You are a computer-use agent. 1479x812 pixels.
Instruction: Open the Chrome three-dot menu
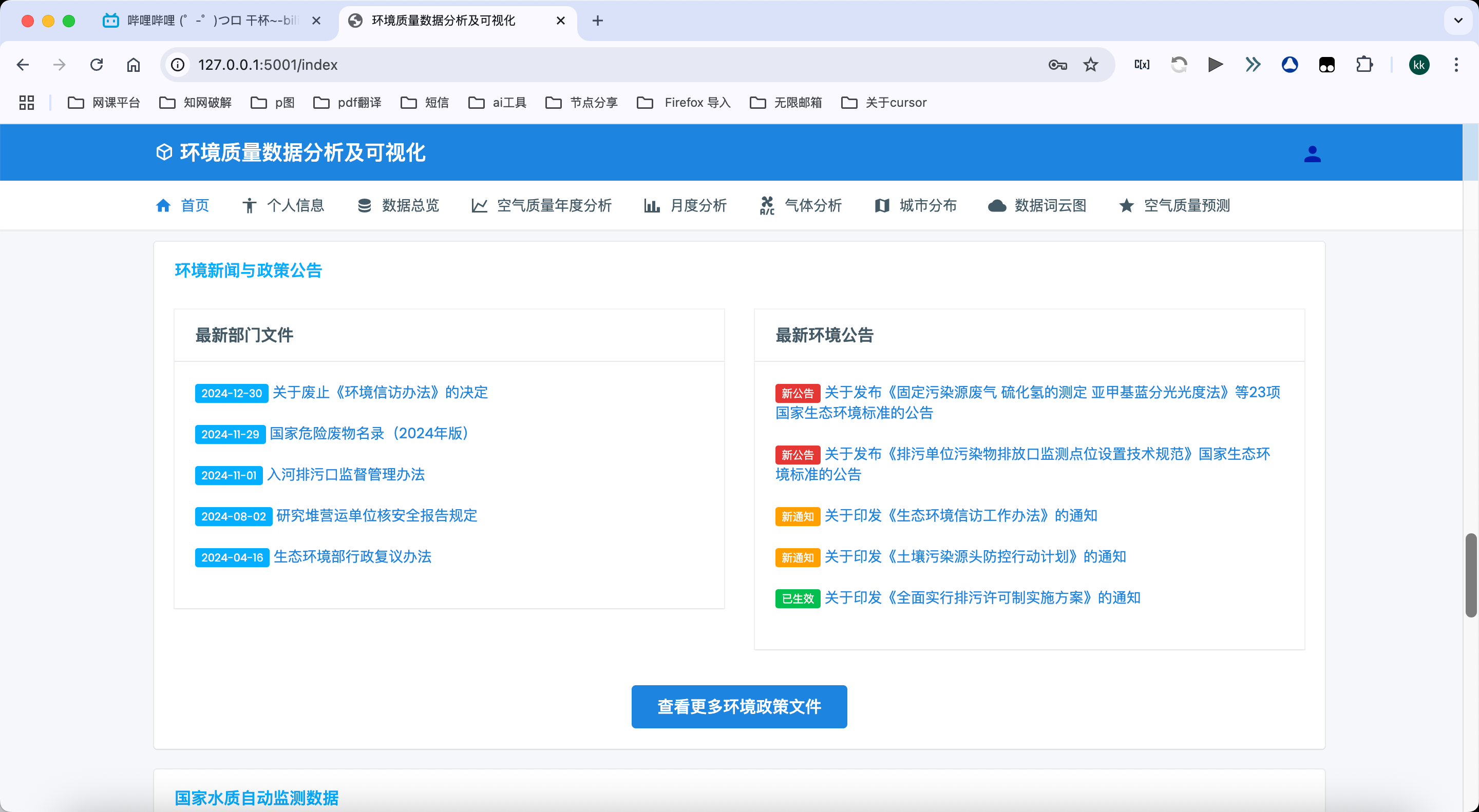tap(1456, 65)
